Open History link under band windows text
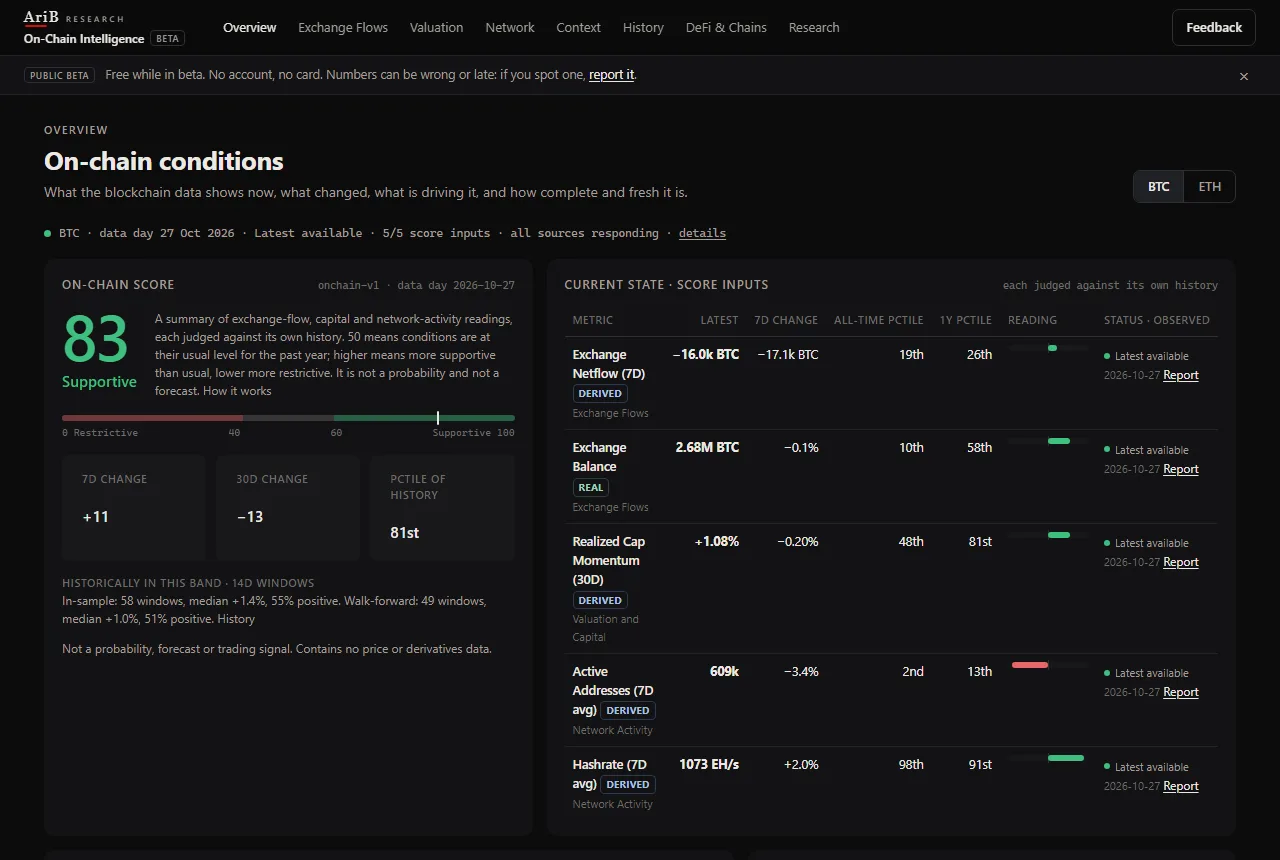The width and height of the screenshot is (1280, 860). tap(236, 619)
